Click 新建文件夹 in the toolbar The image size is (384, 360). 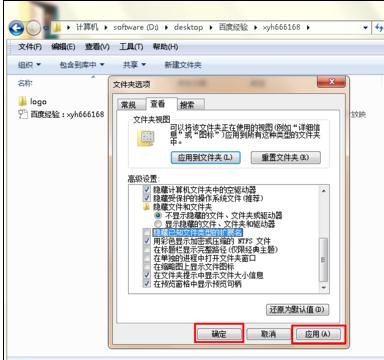183,65
